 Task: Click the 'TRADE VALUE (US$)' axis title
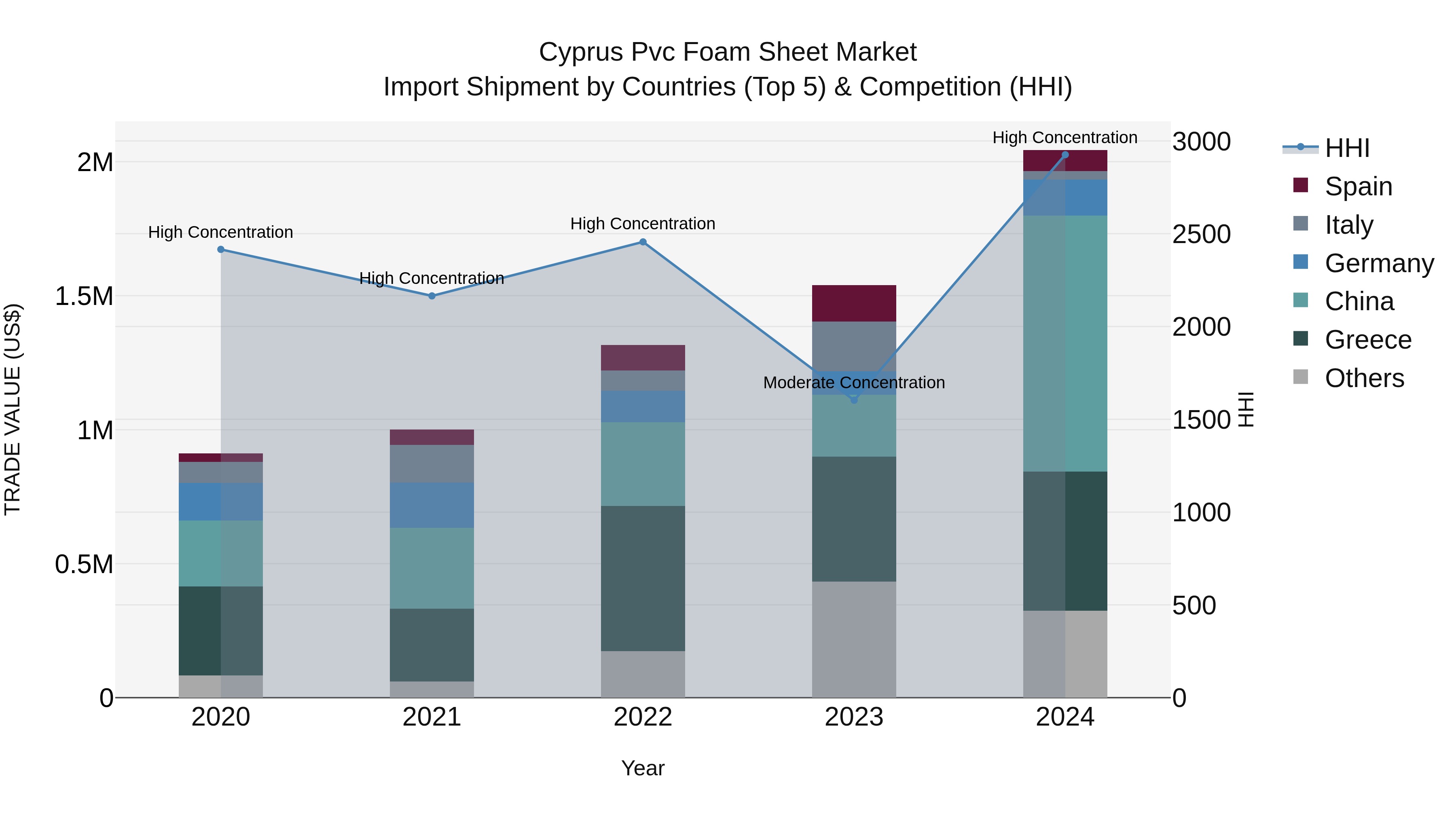(x=13, y=409)
